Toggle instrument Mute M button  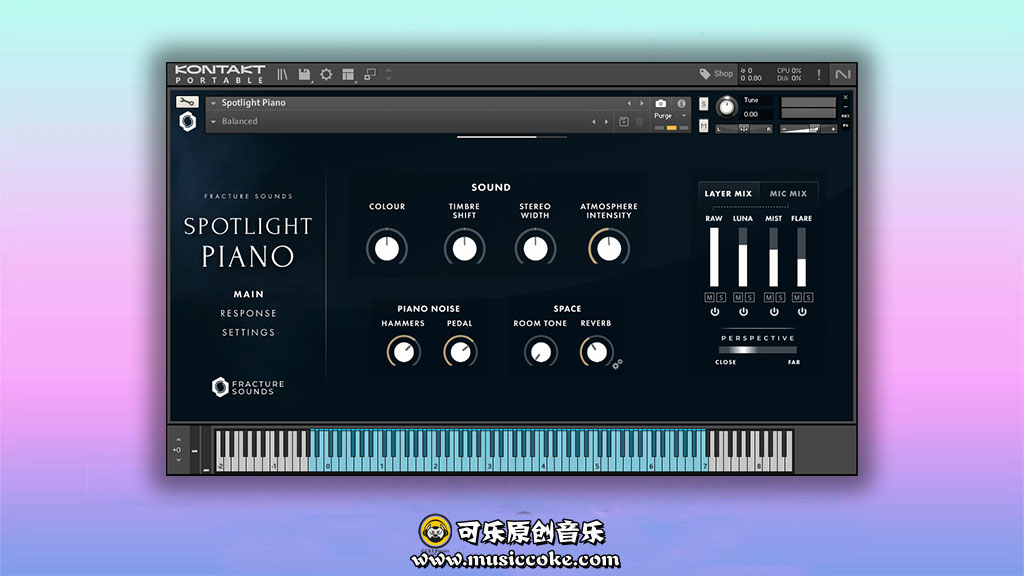point(703,125)
